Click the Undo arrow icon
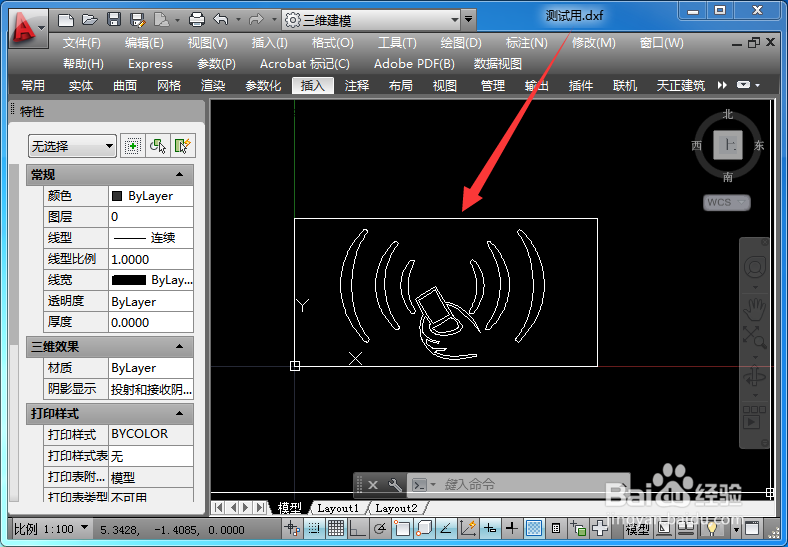This screenshot has height=547, width=788. (x=221, y=20)
